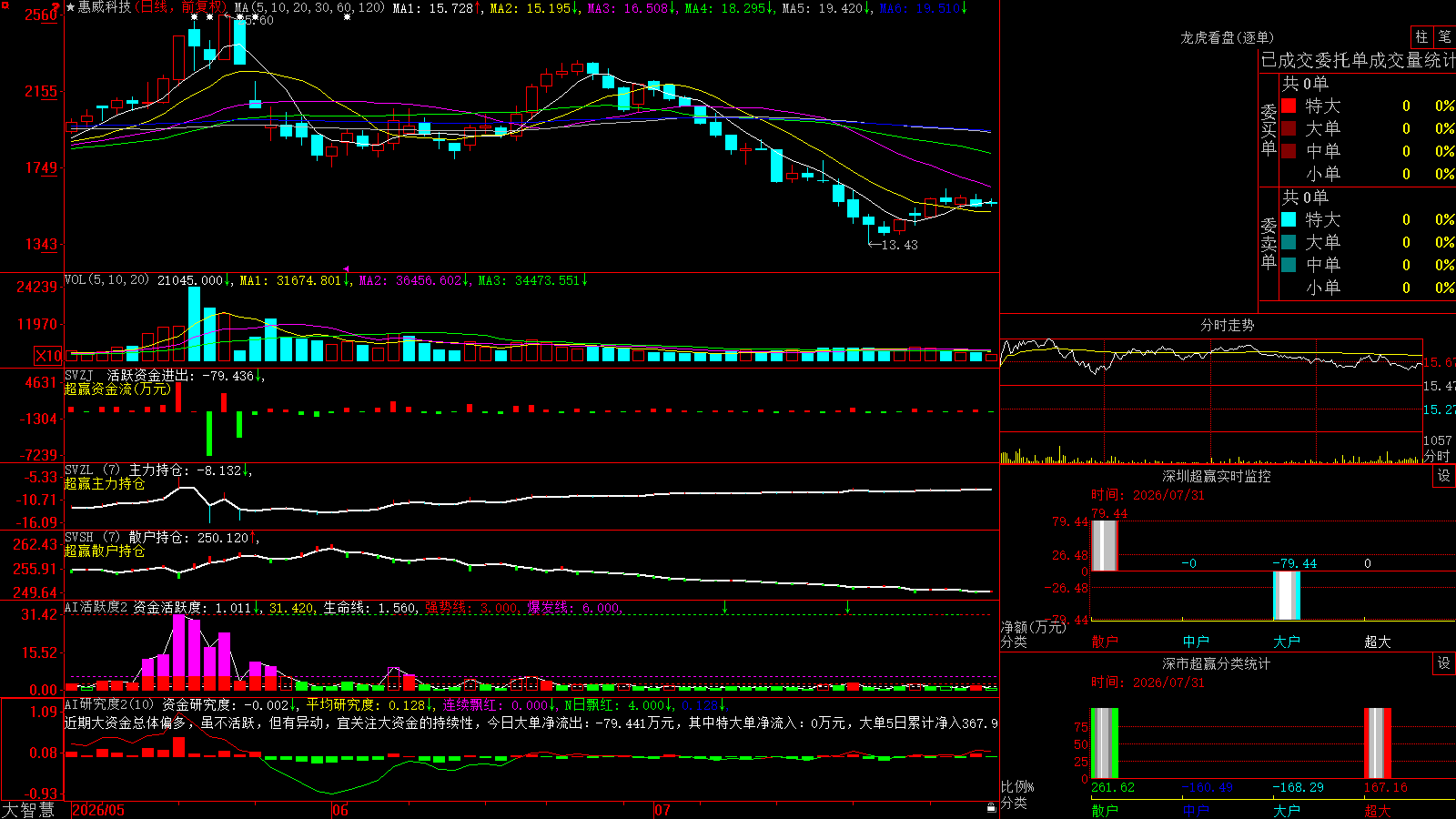The height and width of the screenshot is (819, 1456).
Task: Click the 超大 bar in 深市超赢分类统计 chart
Action: click(x=1378, y=743)
